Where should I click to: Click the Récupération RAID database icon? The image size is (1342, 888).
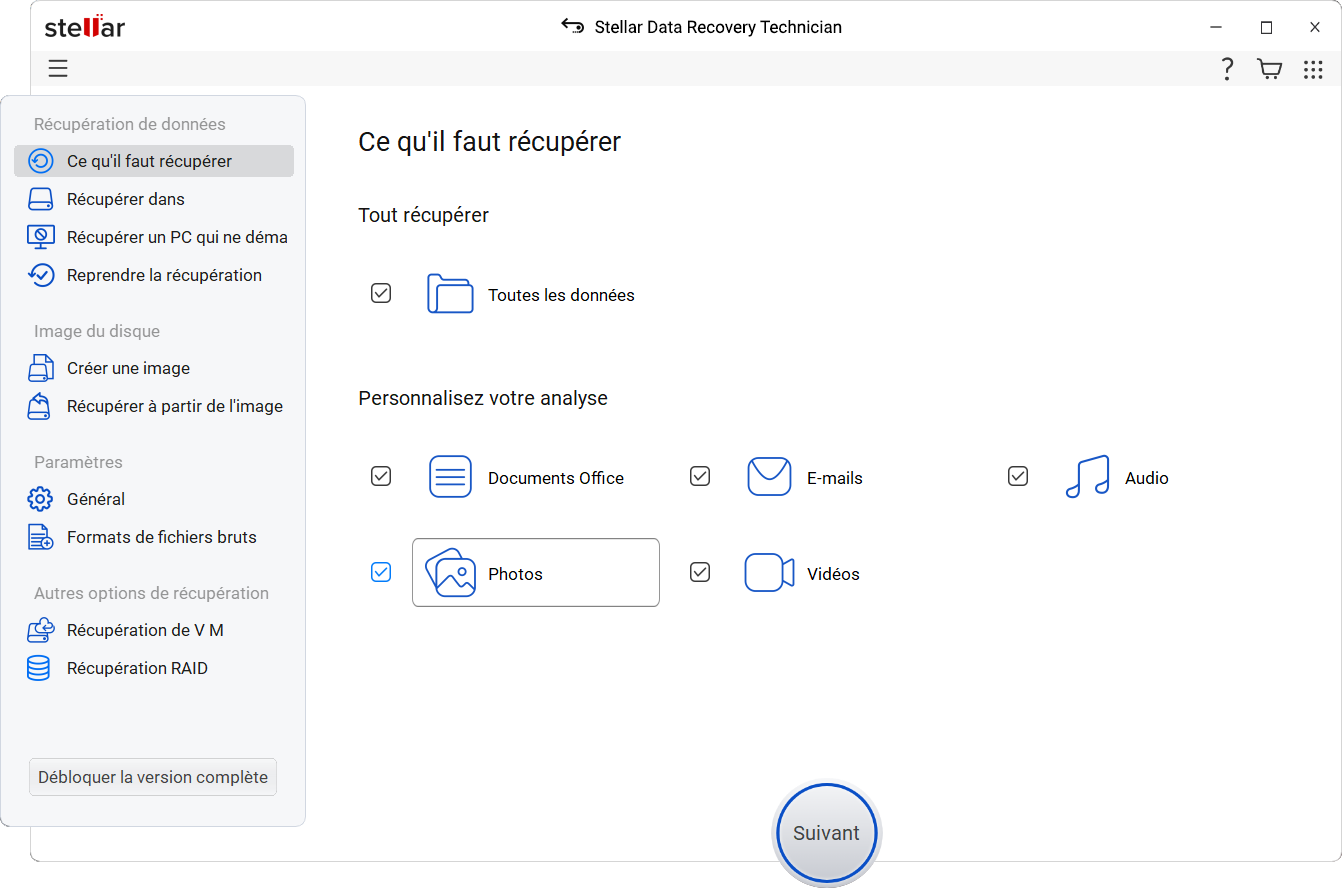(x=40, y=668)
